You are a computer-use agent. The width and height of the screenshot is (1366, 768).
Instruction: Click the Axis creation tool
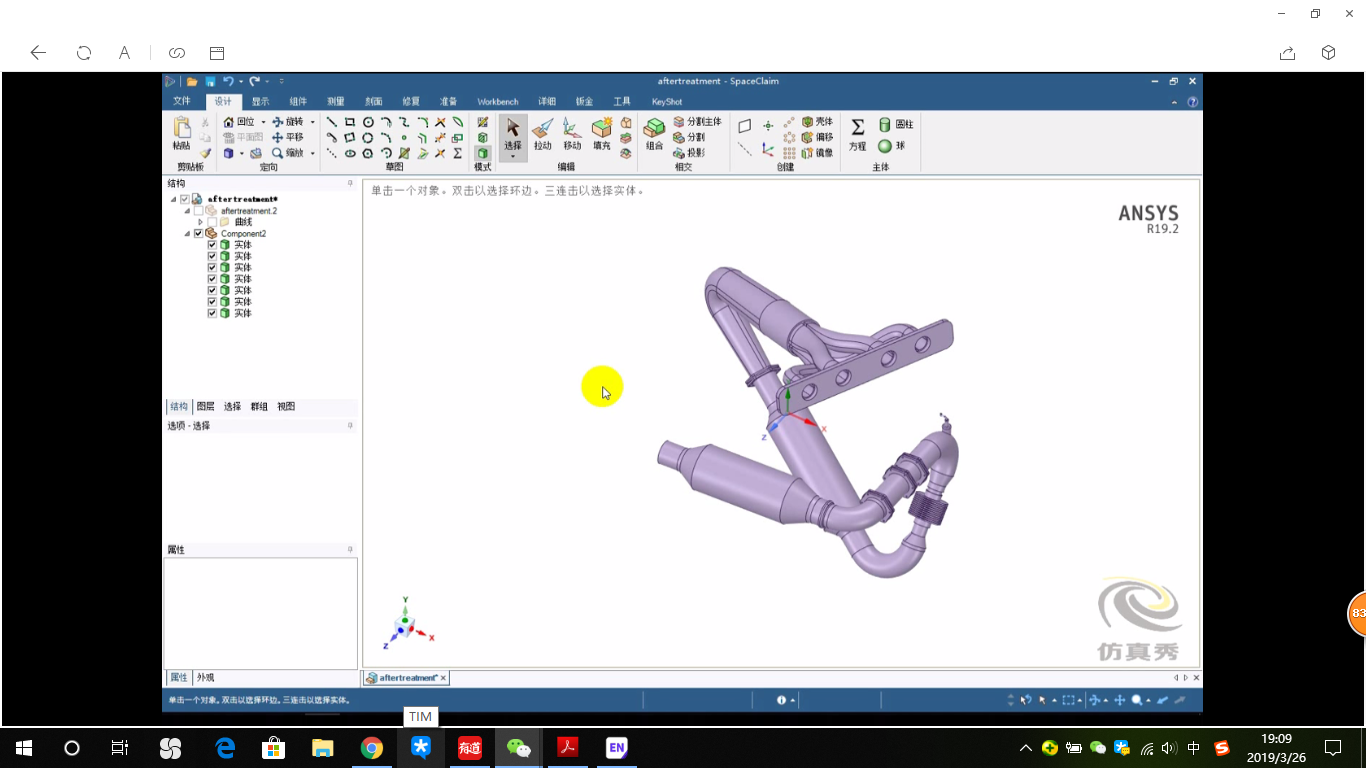[745, 149]
